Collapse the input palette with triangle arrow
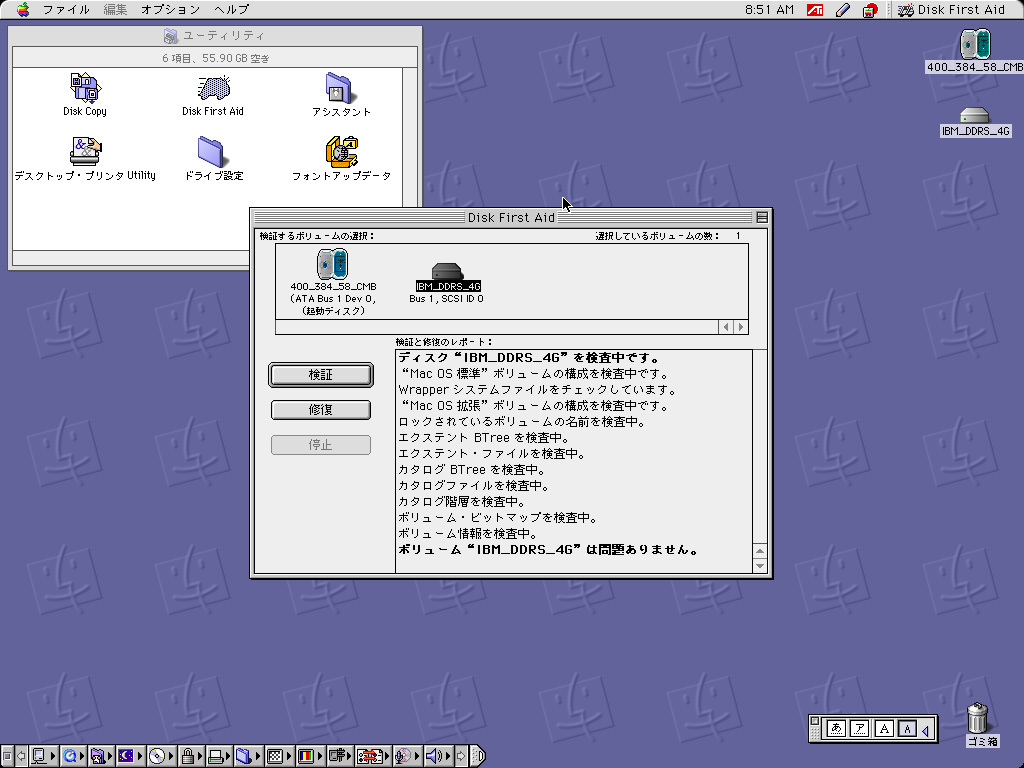Viewport: 1024px width, 768px height. (x=926, y=730)
